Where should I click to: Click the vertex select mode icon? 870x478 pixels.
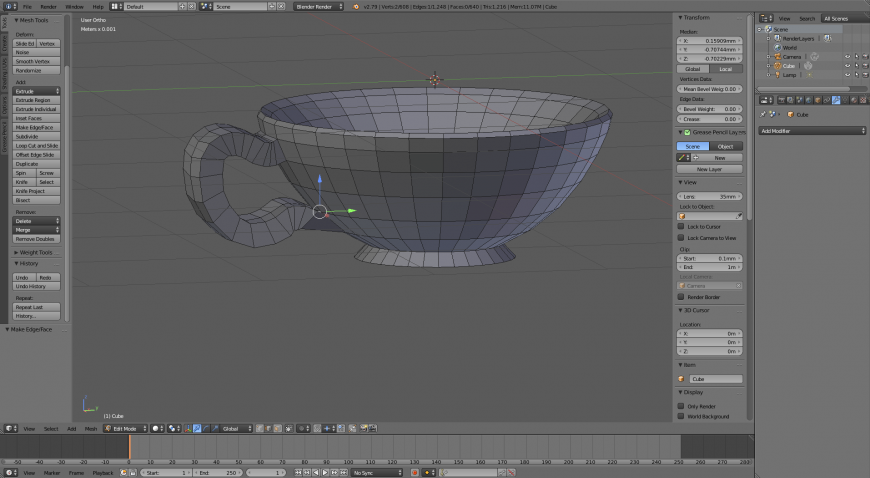point(260,429)
